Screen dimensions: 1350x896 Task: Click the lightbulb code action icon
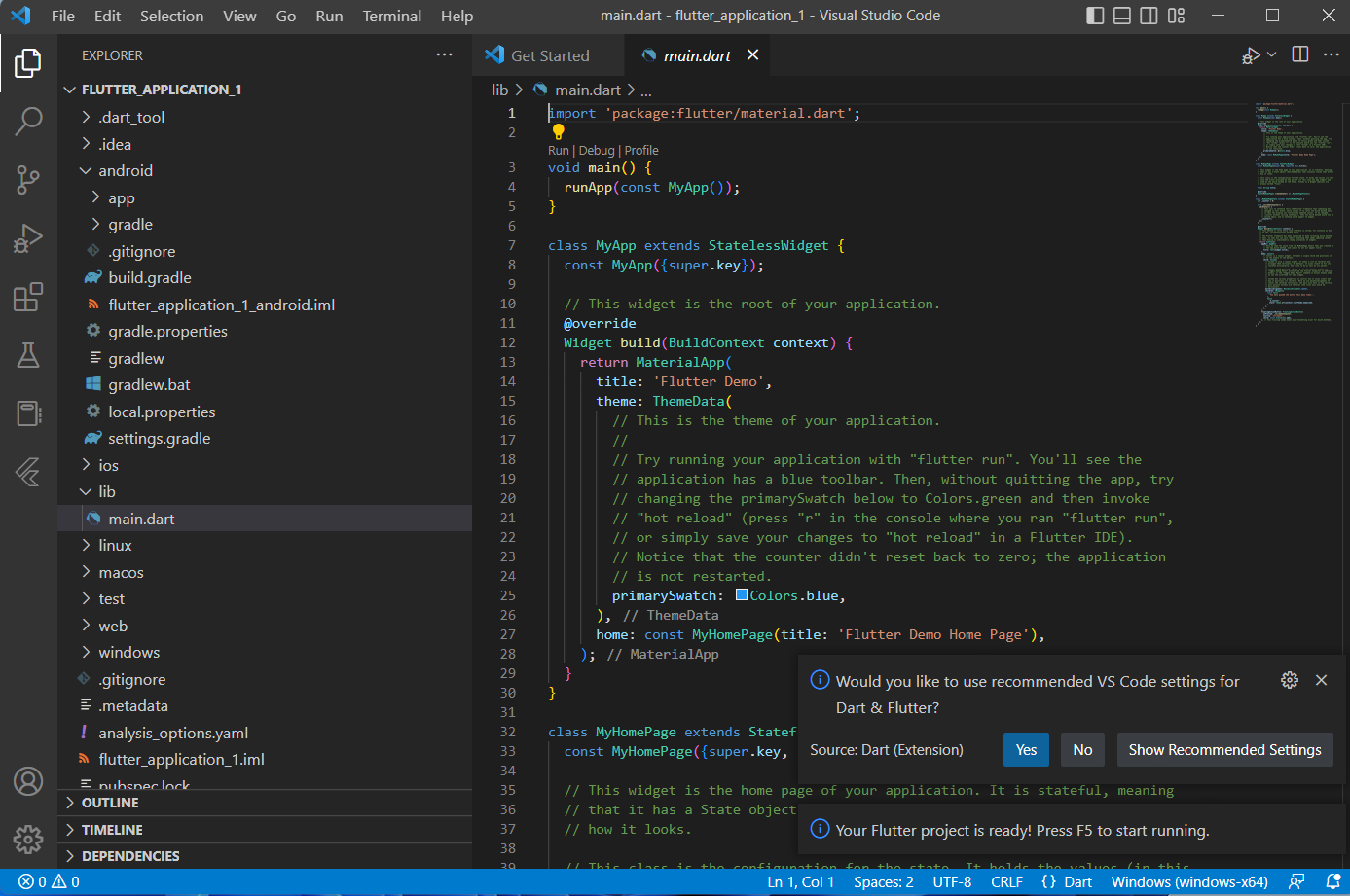(559, 132)
